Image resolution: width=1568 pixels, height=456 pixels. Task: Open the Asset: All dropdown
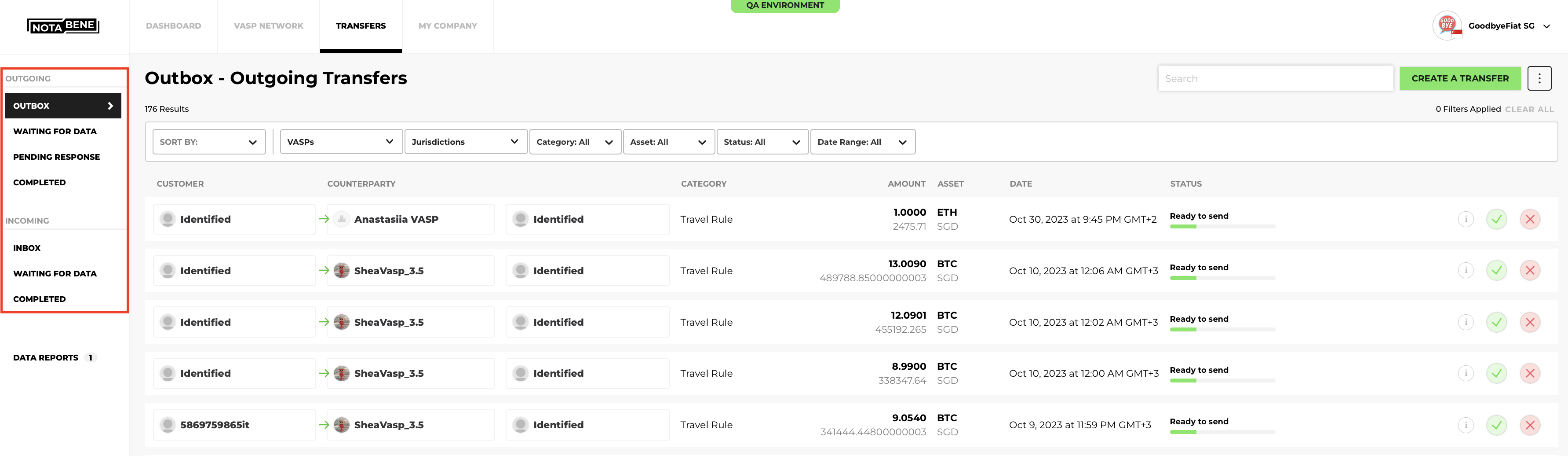668,141
